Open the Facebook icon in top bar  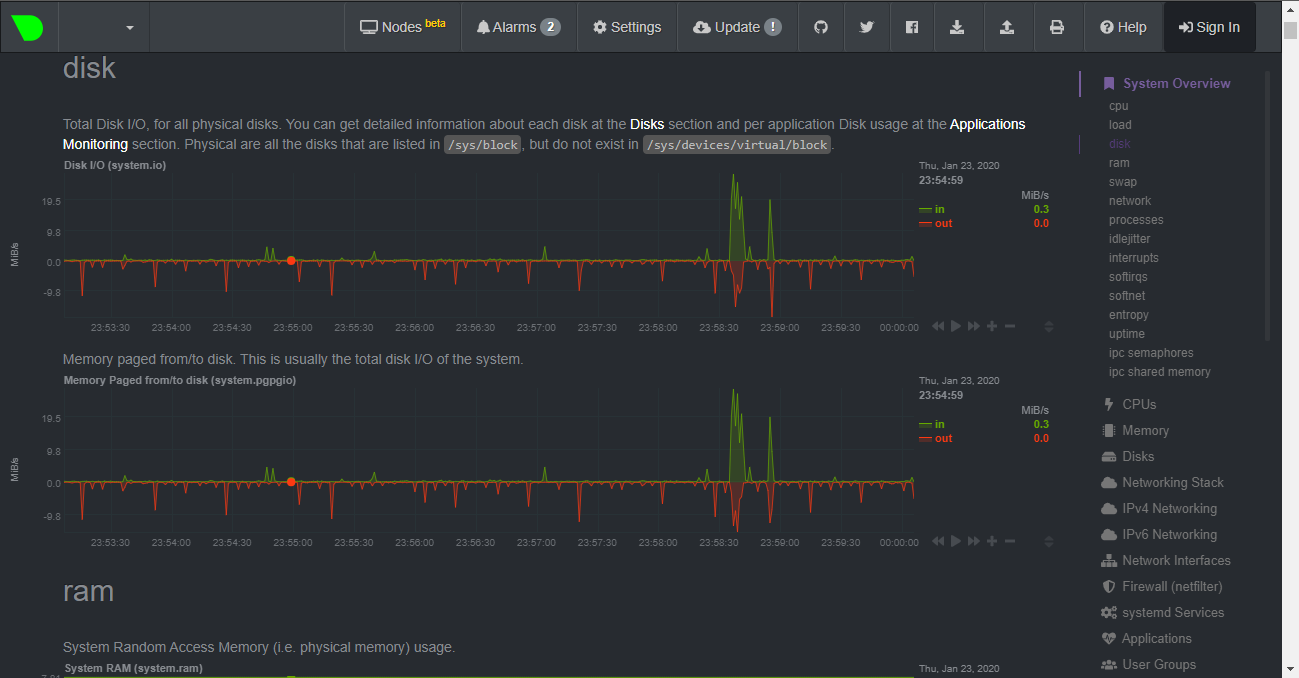[912, 27]
